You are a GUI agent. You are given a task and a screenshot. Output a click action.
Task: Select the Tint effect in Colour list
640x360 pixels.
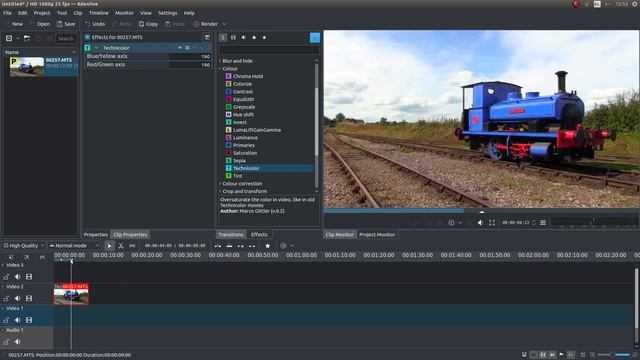coord(238,176)
